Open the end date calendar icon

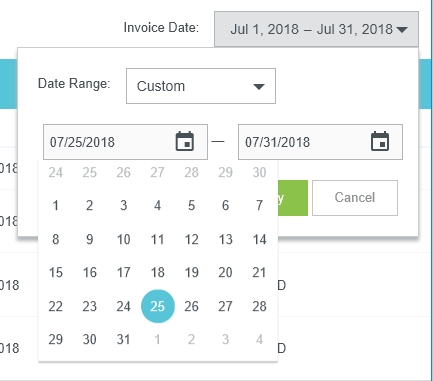(380, 141)
